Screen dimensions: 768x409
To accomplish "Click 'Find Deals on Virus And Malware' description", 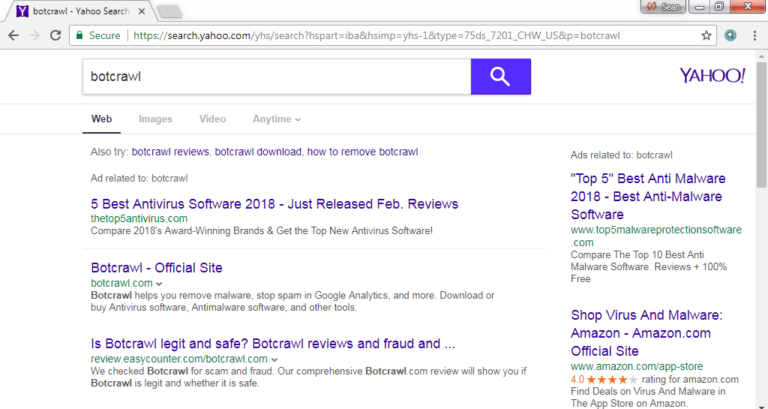I will pyautogui.click(x=648, y=397).
